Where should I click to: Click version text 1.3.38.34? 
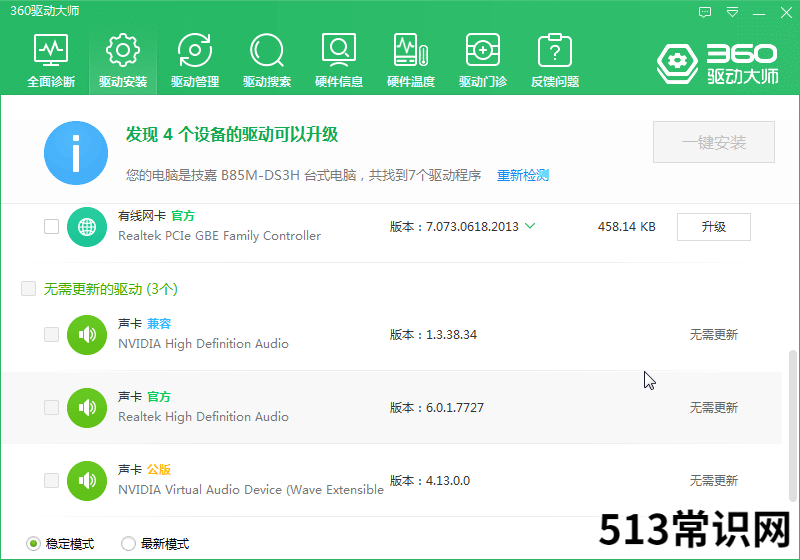[452, 335]
